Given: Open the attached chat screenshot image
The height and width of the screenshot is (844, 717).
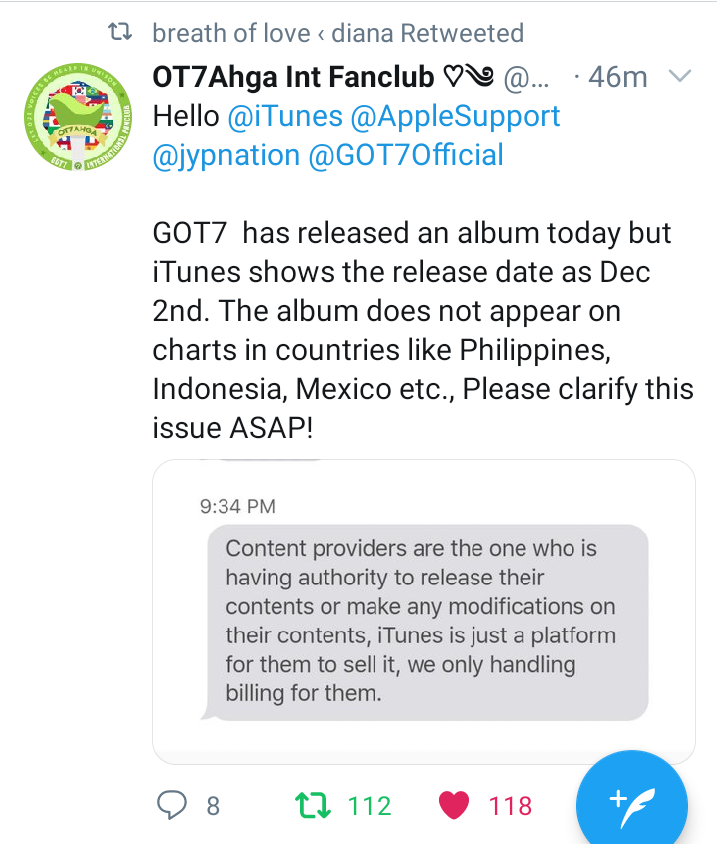Looking at the screenshot, I should (424, 611).
